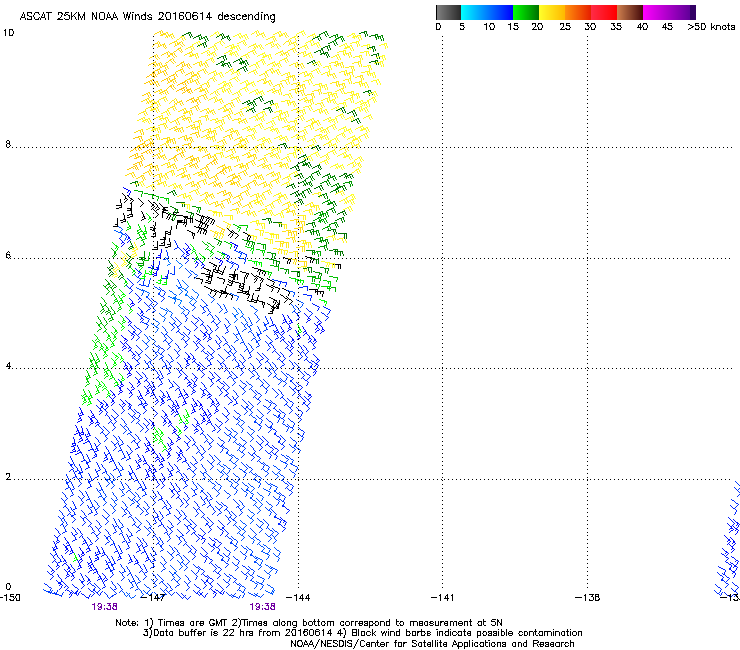The width and height of the screenshot is (740, 650).
Task: Click the longitude -147 axis label
Action: pos(154,598)
